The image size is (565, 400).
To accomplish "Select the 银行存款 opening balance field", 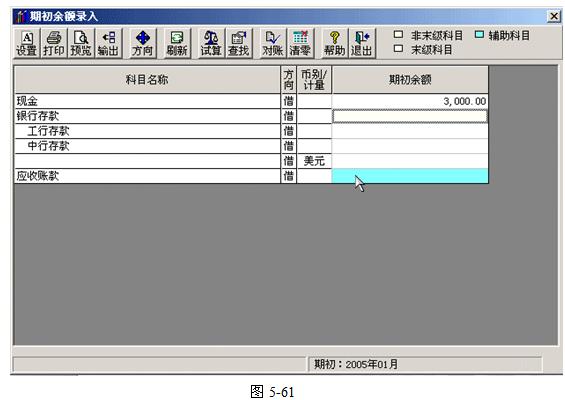I will [410, 116].
